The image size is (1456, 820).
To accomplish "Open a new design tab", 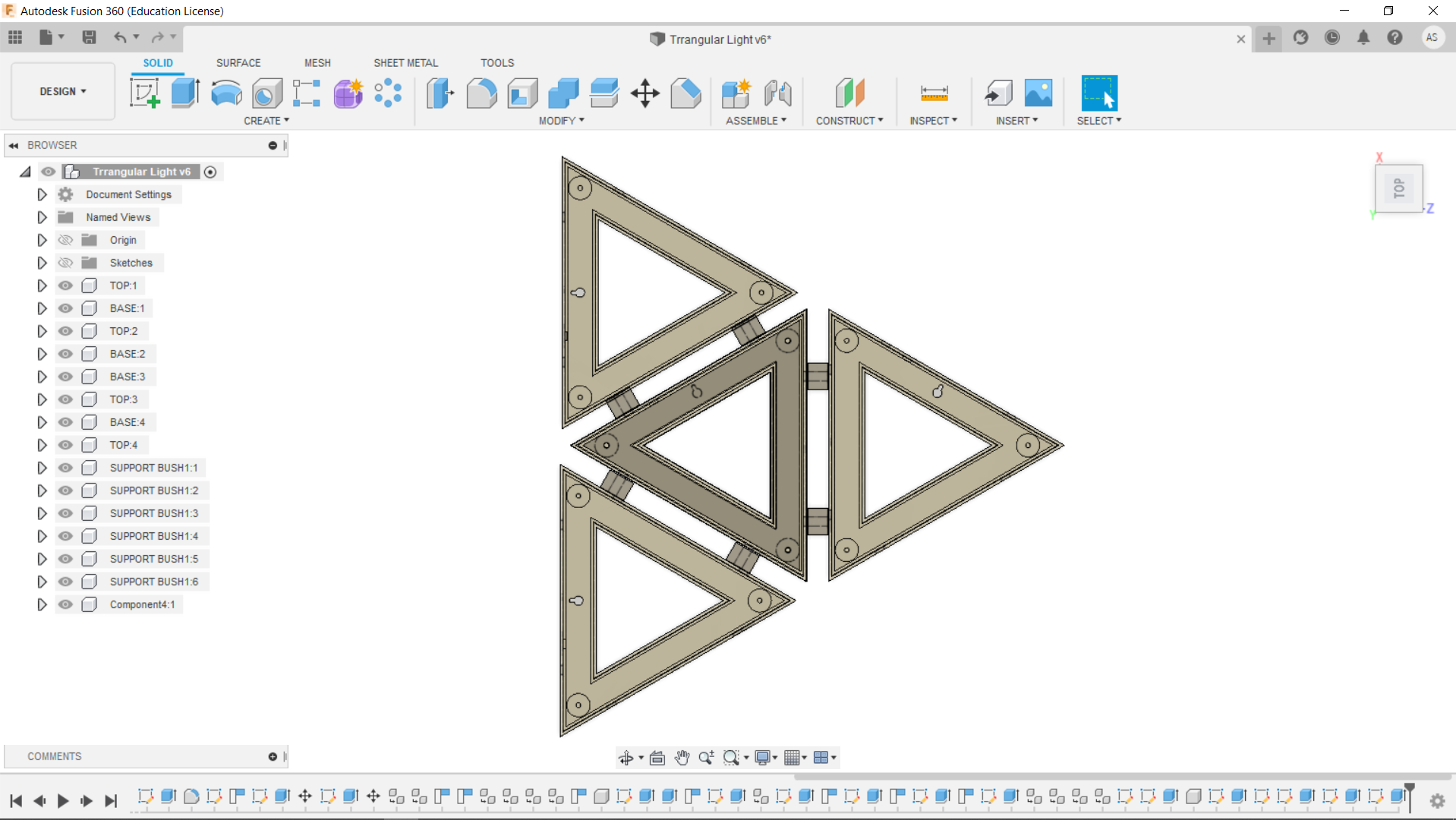I will point(1268,38).
